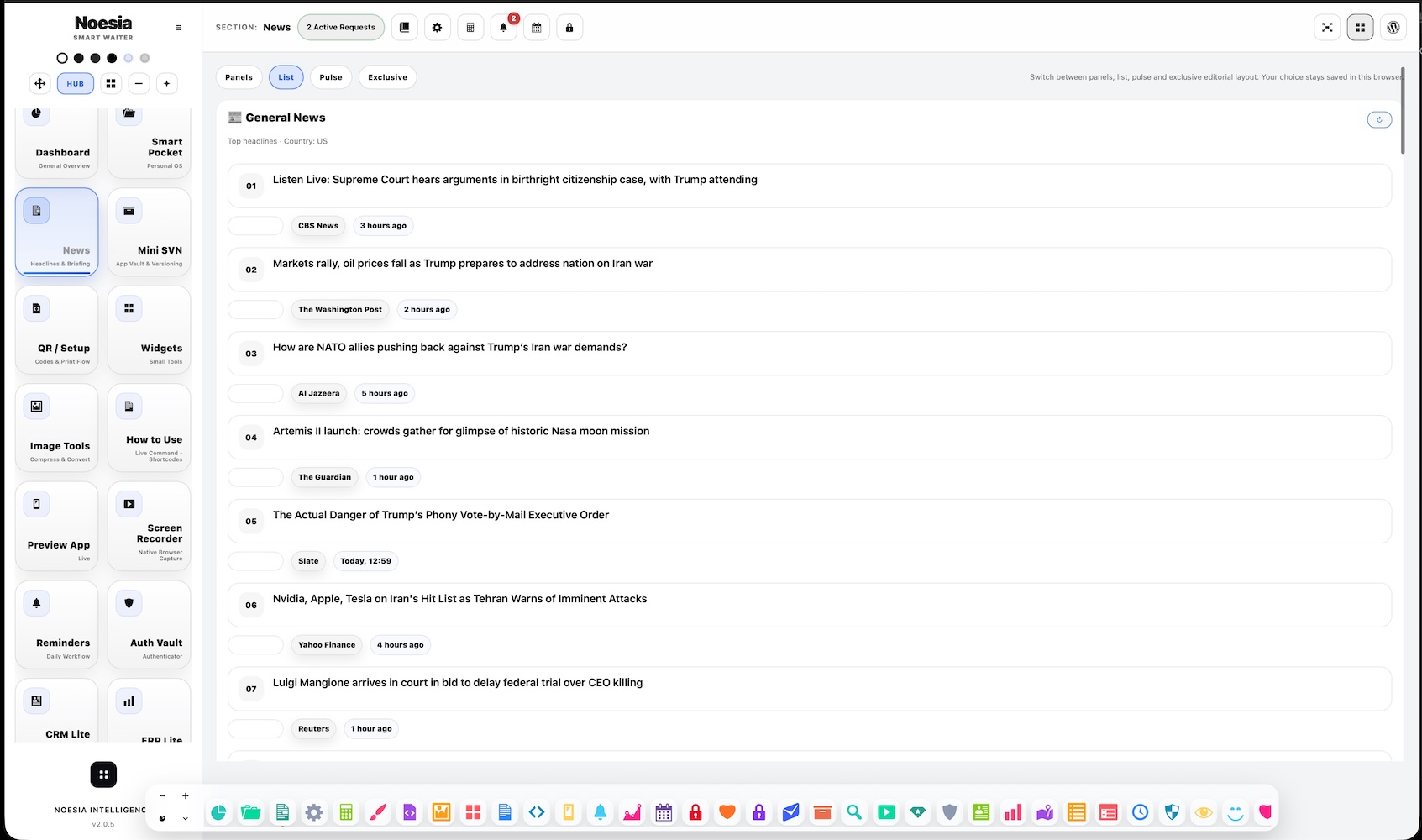Open the teal pie chart dock icon
This screenshot has height=840, width=1422.
click(x=218, y=812)
